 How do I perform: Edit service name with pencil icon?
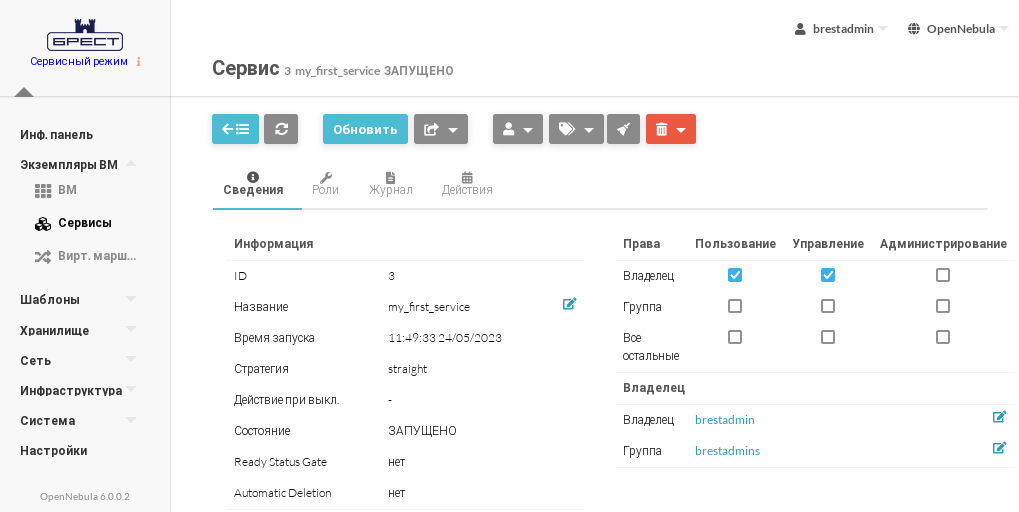click(x=569, y=304)
